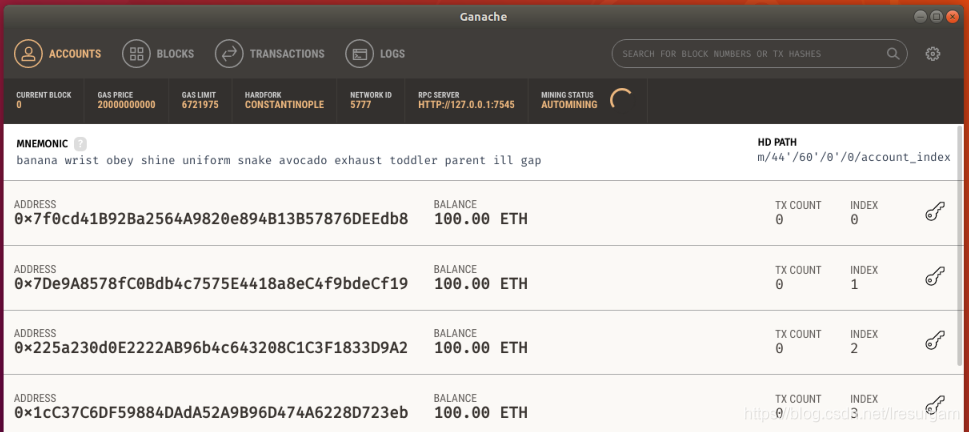Click the Blocks grid icon
969x432 pixels.
[x=137, y=54]
